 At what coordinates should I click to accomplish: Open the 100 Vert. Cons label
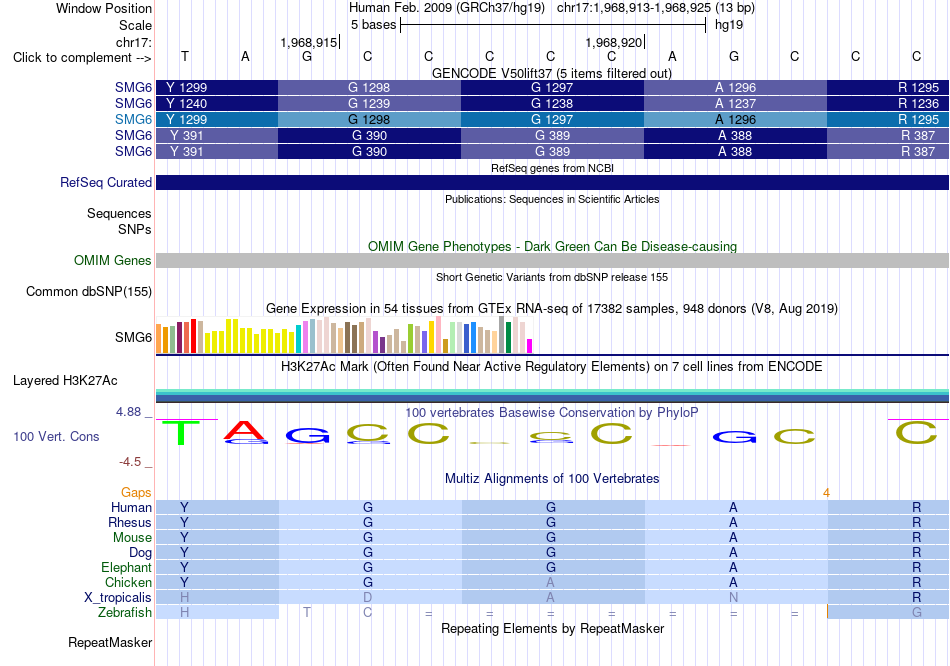tap(56, 436)
